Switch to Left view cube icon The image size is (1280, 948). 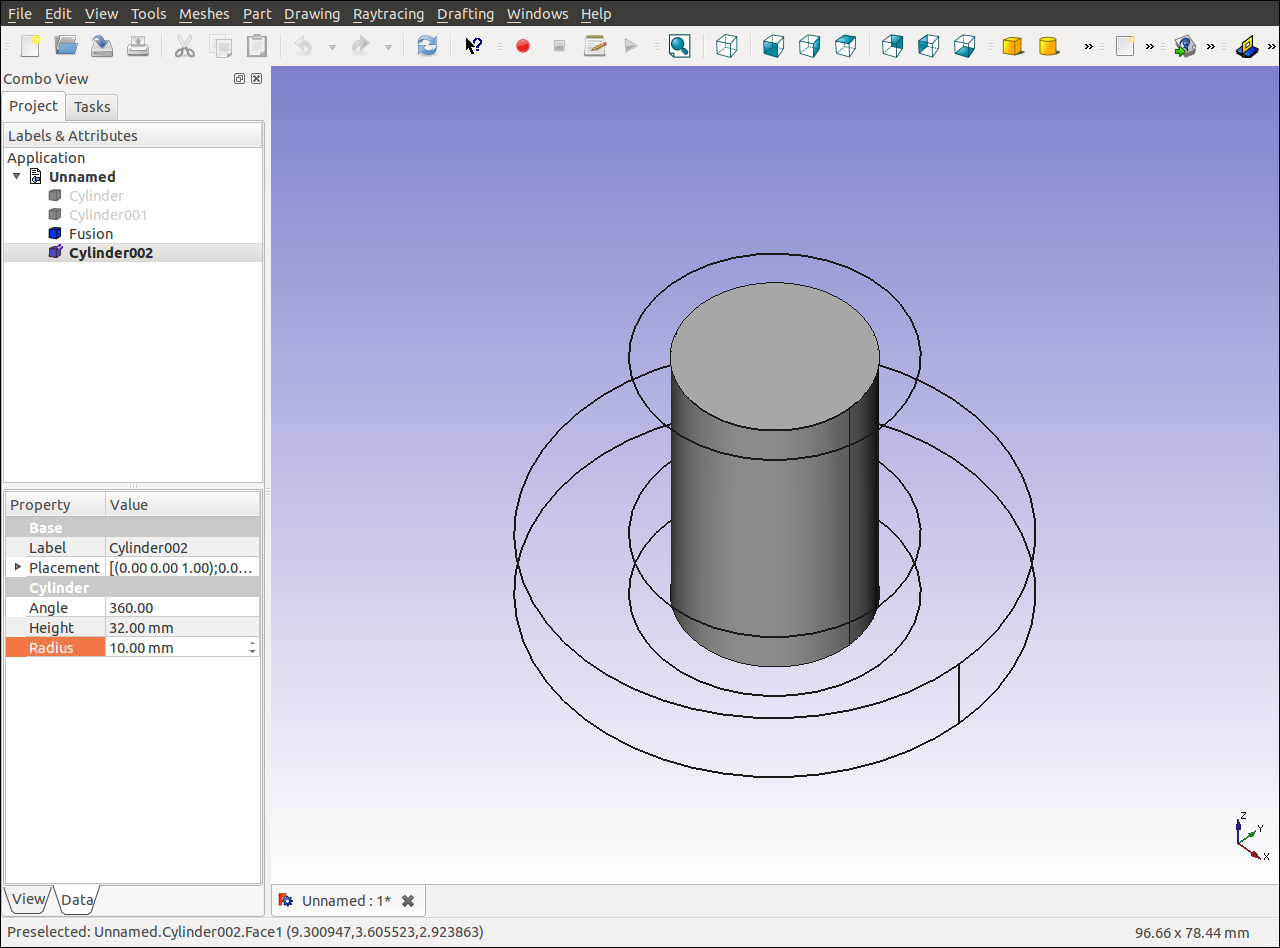(x=928, y=46)
